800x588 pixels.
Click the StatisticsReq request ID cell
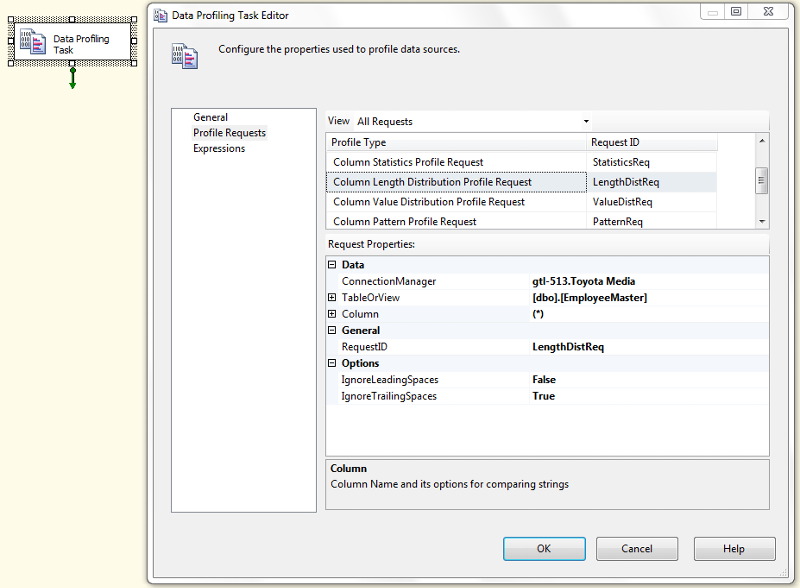pyautogui.click(x=652, y=162)
